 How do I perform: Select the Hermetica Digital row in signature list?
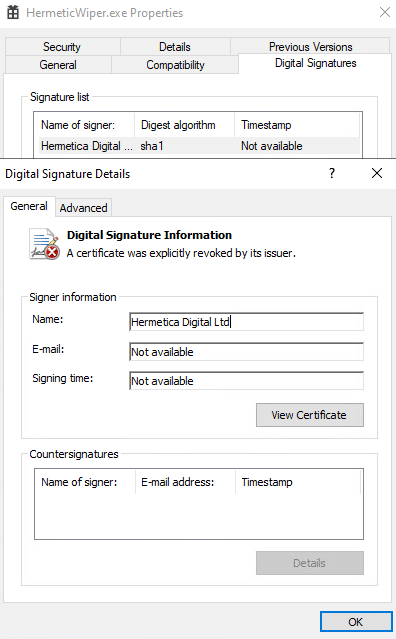tap(199, 146)
